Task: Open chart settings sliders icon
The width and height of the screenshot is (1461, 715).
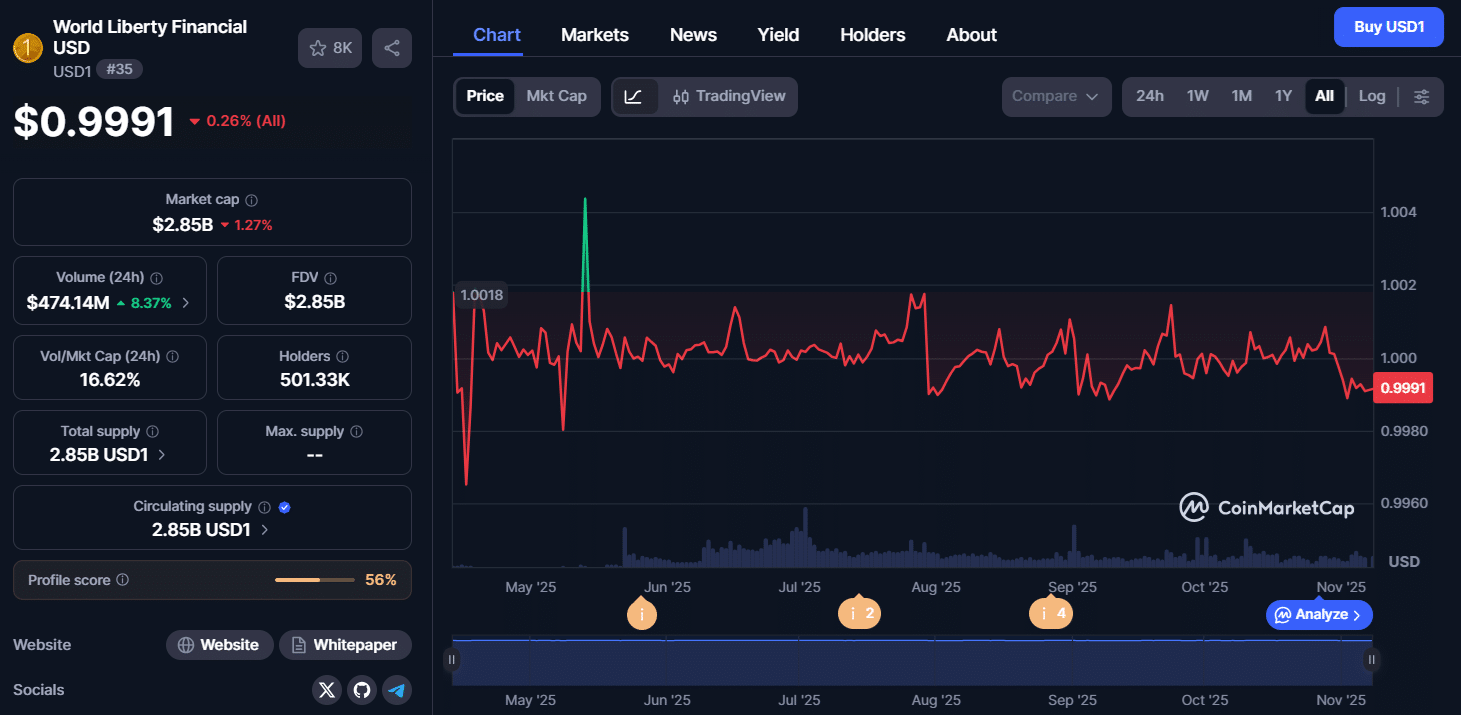Action: 1422,97
